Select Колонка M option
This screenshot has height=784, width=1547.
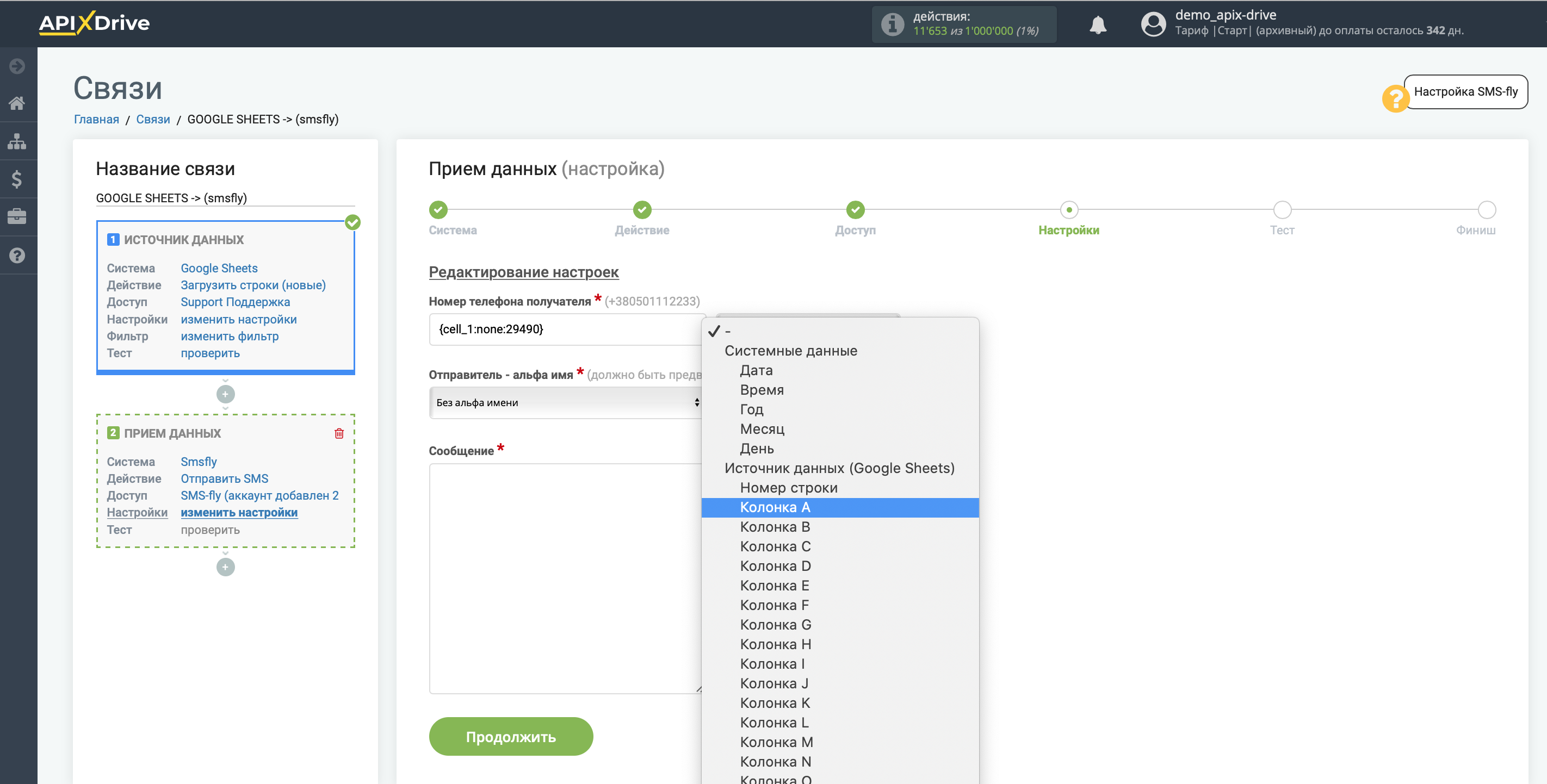tap(840, 743)
